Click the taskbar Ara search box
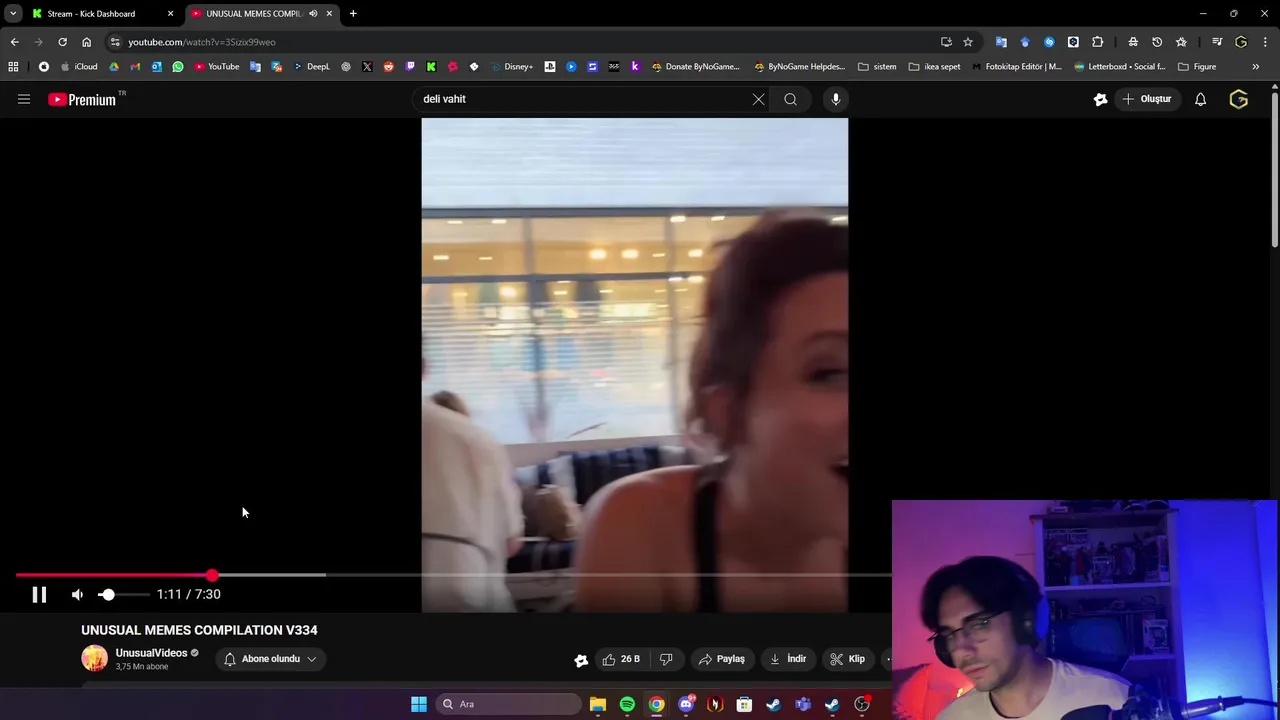This screenshot has width=1280, height=720. coord(507,704)
